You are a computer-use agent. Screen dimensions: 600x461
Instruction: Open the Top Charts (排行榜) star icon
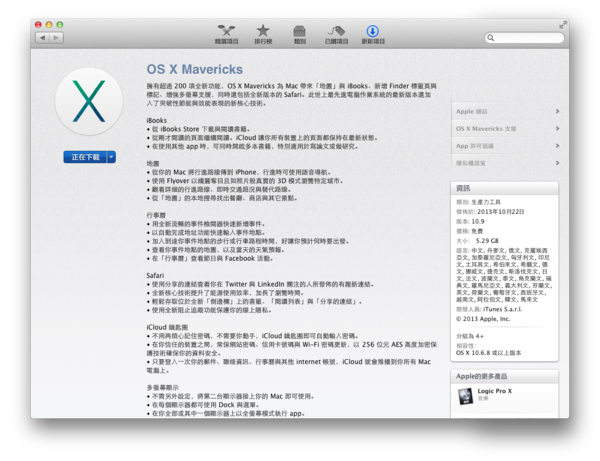pyautogui.click(x=263, y=34)
